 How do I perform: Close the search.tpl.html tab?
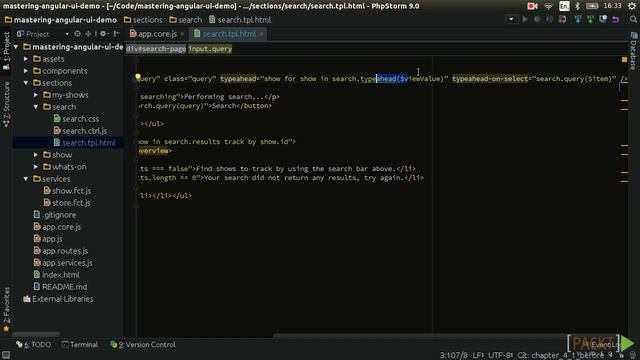(x=261, y=34)
